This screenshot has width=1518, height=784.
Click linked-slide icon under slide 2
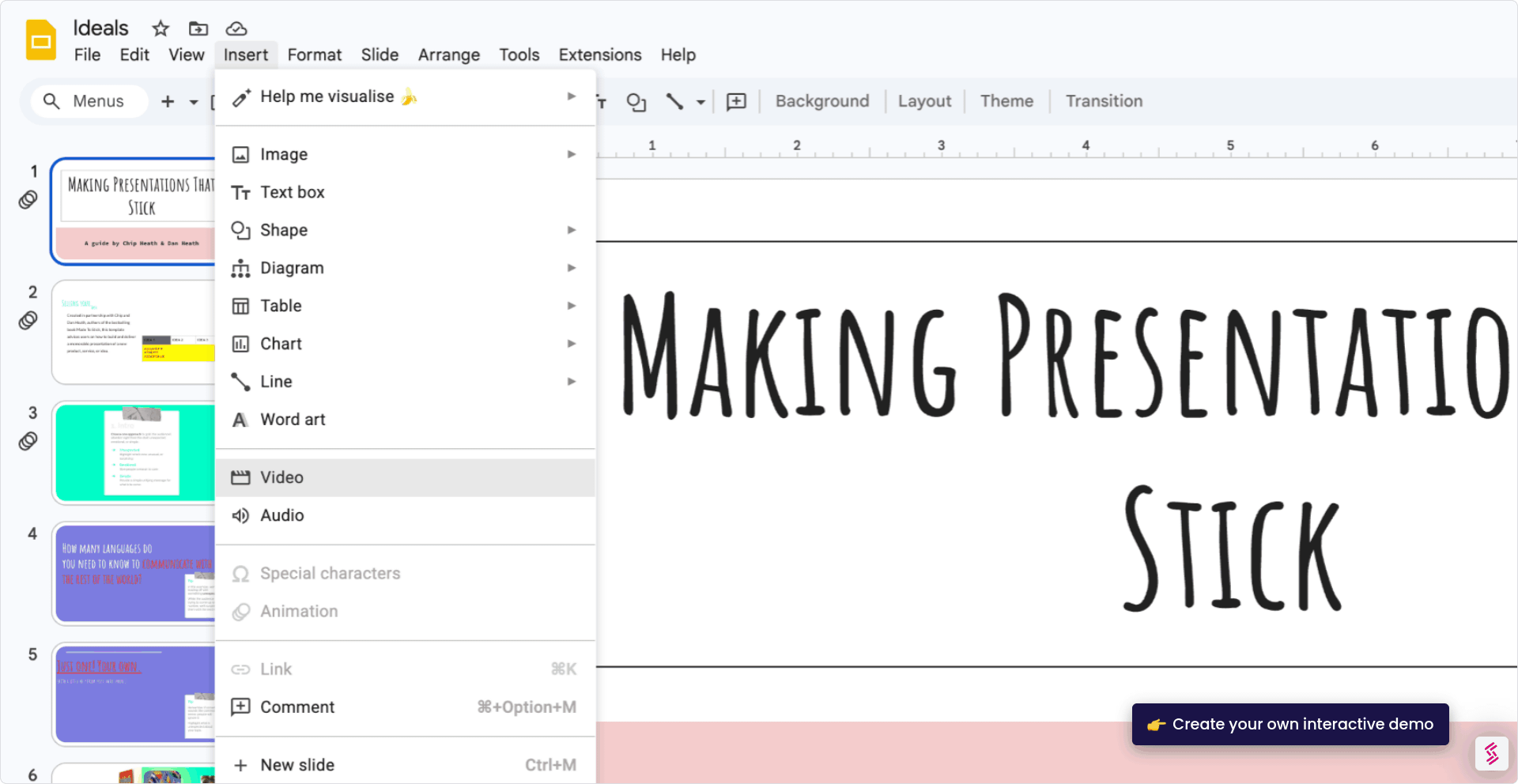28,320
